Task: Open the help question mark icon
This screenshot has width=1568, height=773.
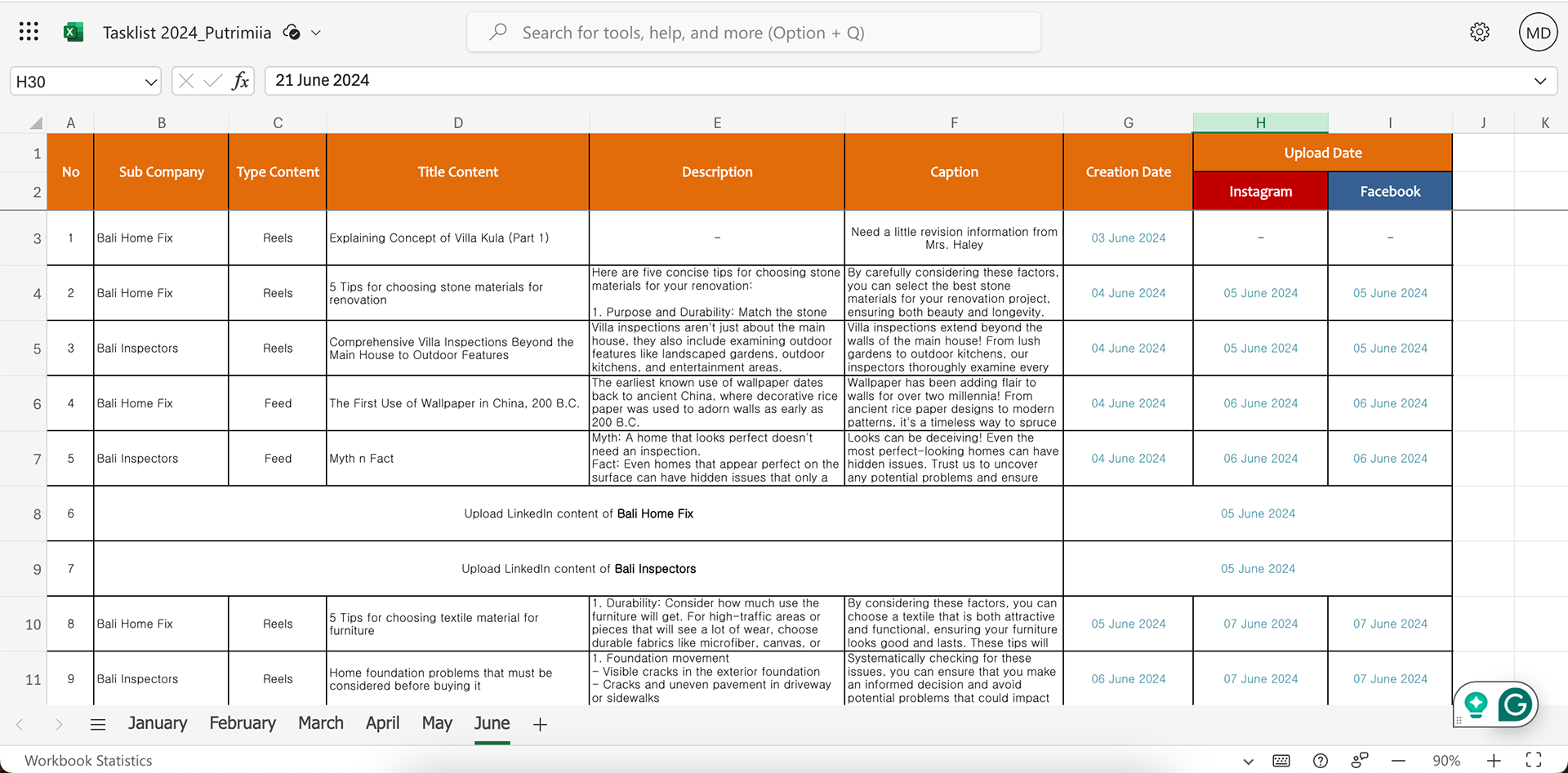Action: 1320,761
